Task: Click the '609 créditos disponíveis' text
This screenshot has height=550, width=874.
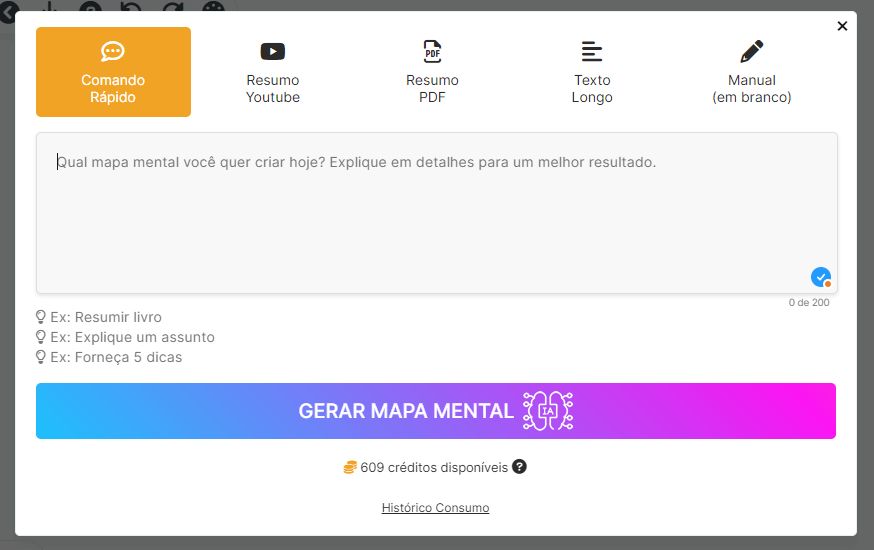Action: pos(434,468)
